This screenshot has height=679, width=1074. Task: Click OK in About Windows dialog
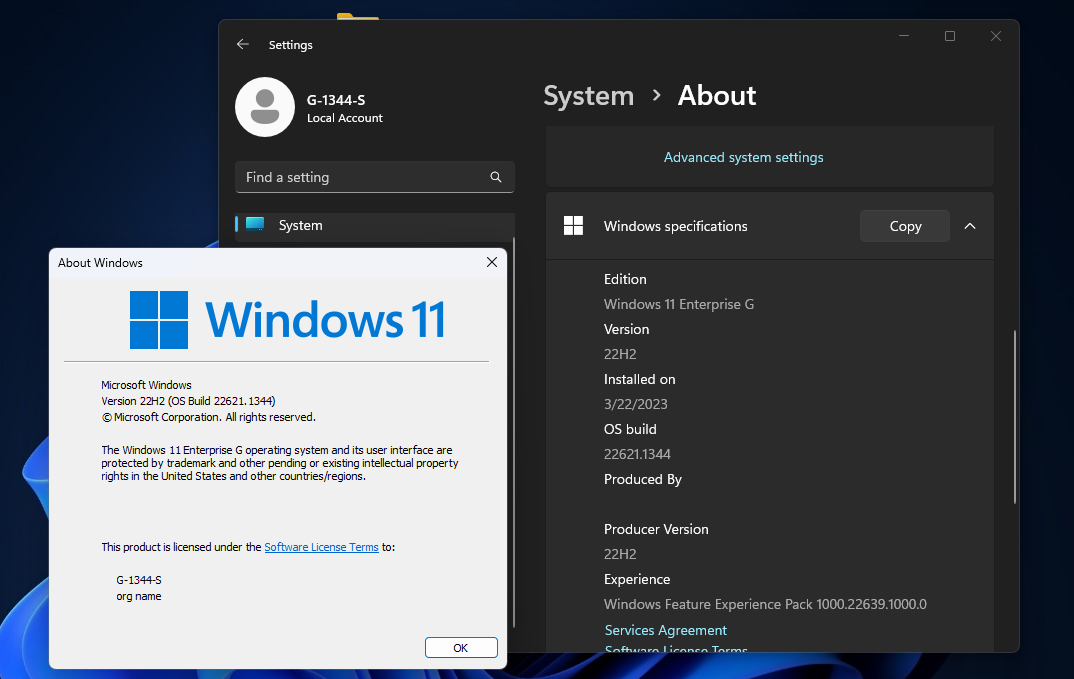pyautogui.click(x=461, y=647)
